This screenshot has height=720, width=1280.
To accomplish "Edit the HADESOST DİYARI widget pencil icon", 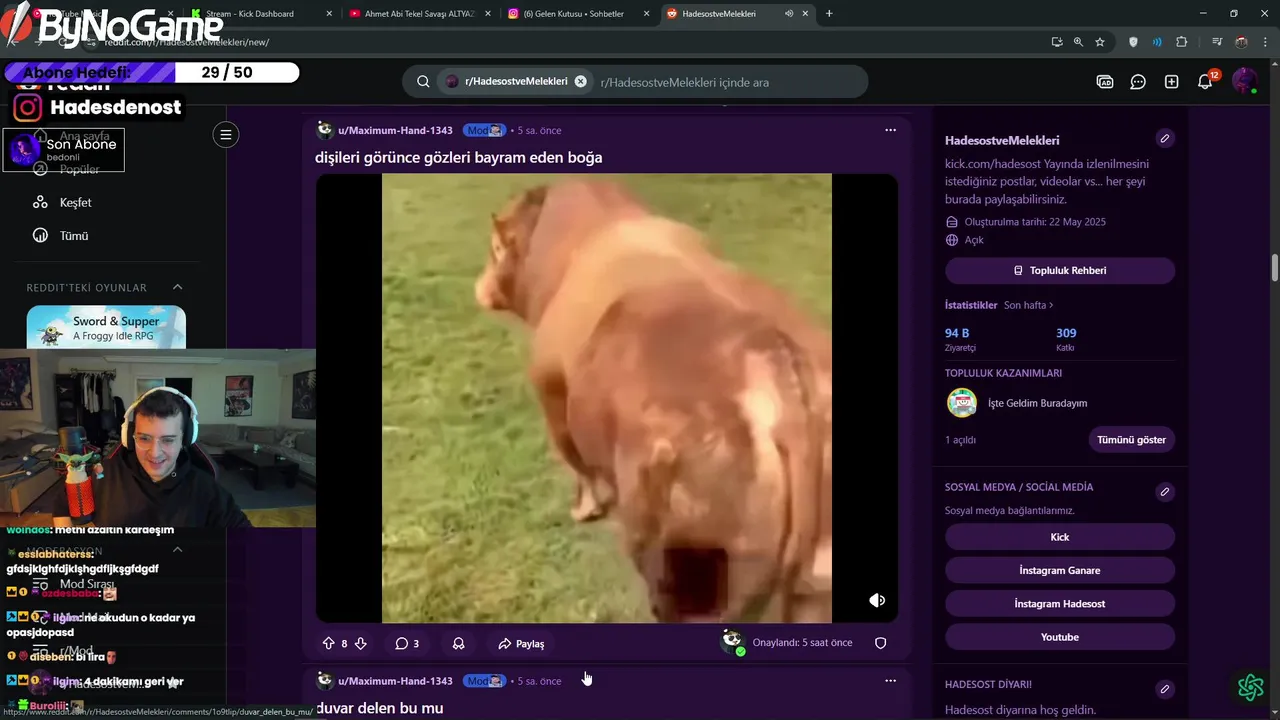I will coord(1165,689).
